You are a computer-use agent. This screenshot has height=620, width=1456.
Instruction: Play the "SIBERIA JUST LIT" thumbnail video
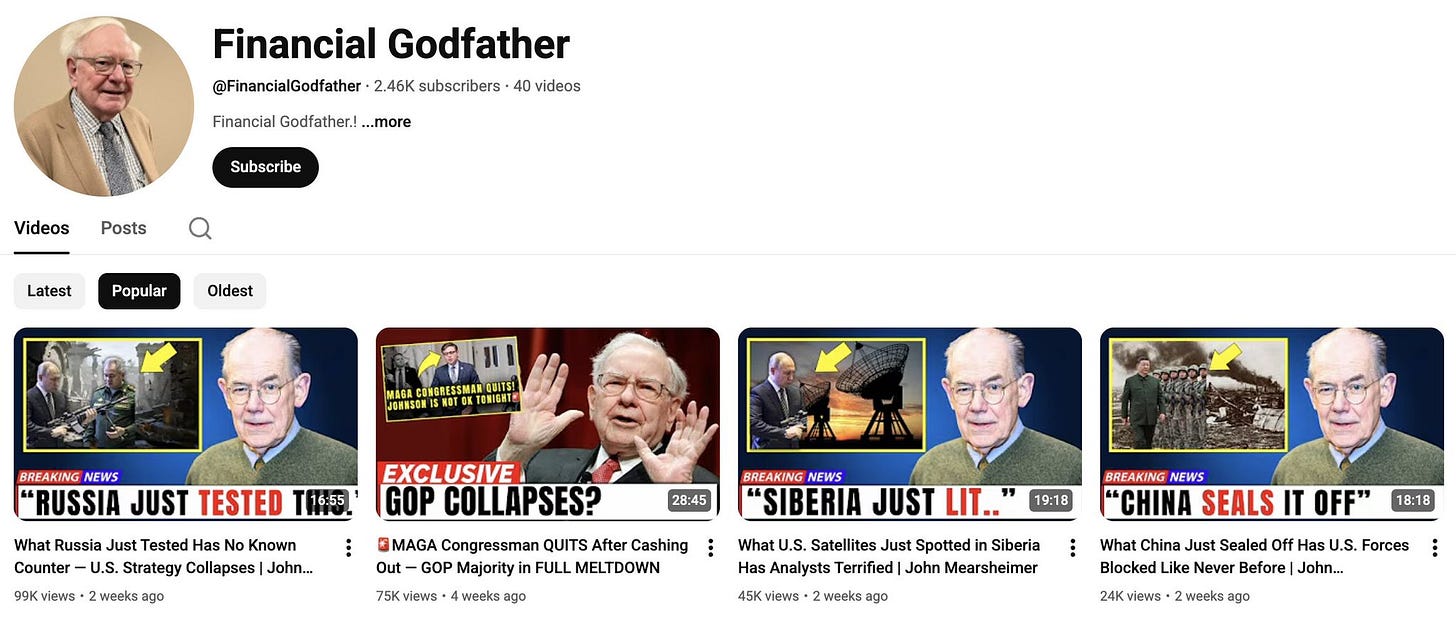pyautogui.click(x=910, y=424)
